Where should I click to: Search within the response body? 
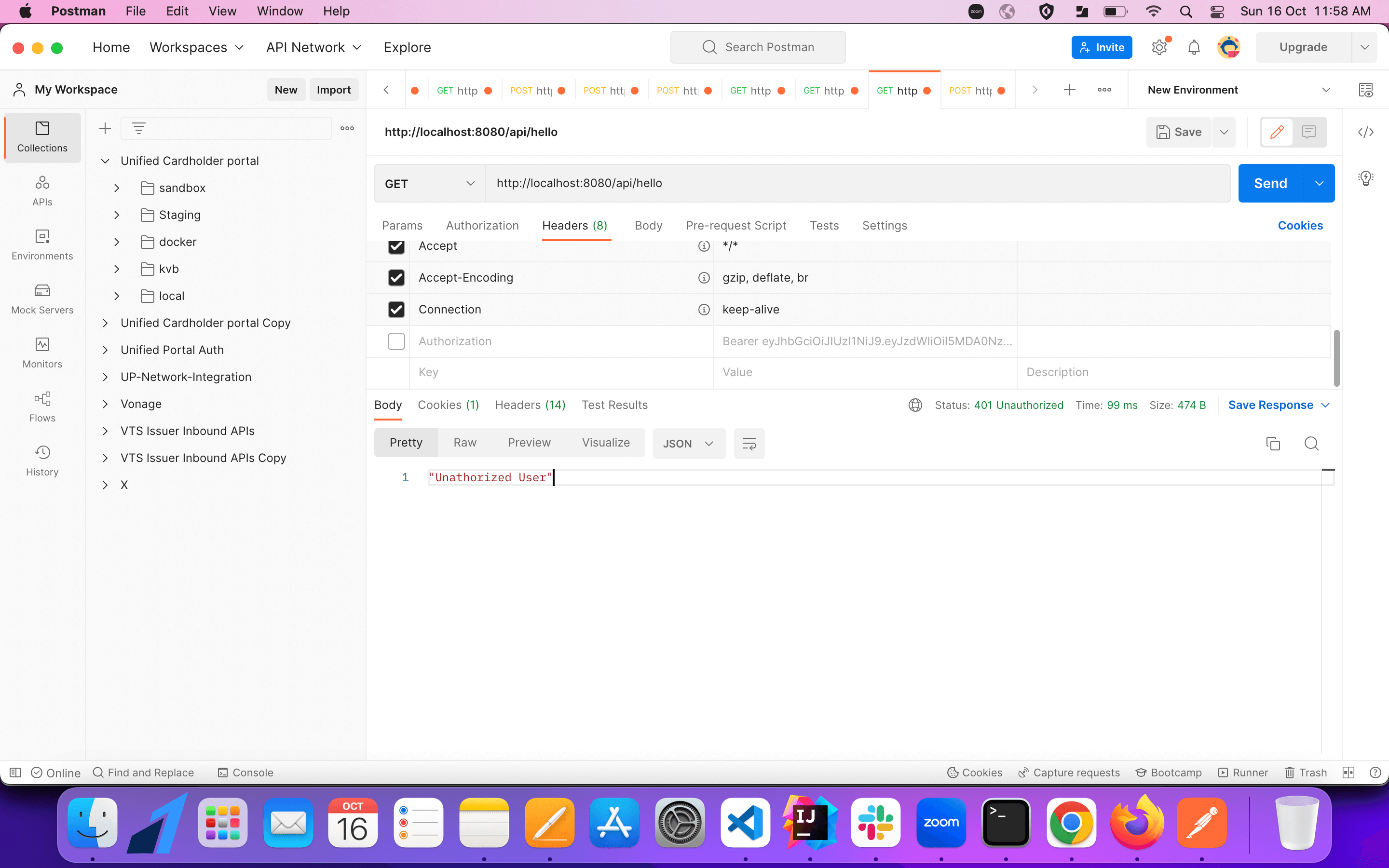tap(1311, 443)
